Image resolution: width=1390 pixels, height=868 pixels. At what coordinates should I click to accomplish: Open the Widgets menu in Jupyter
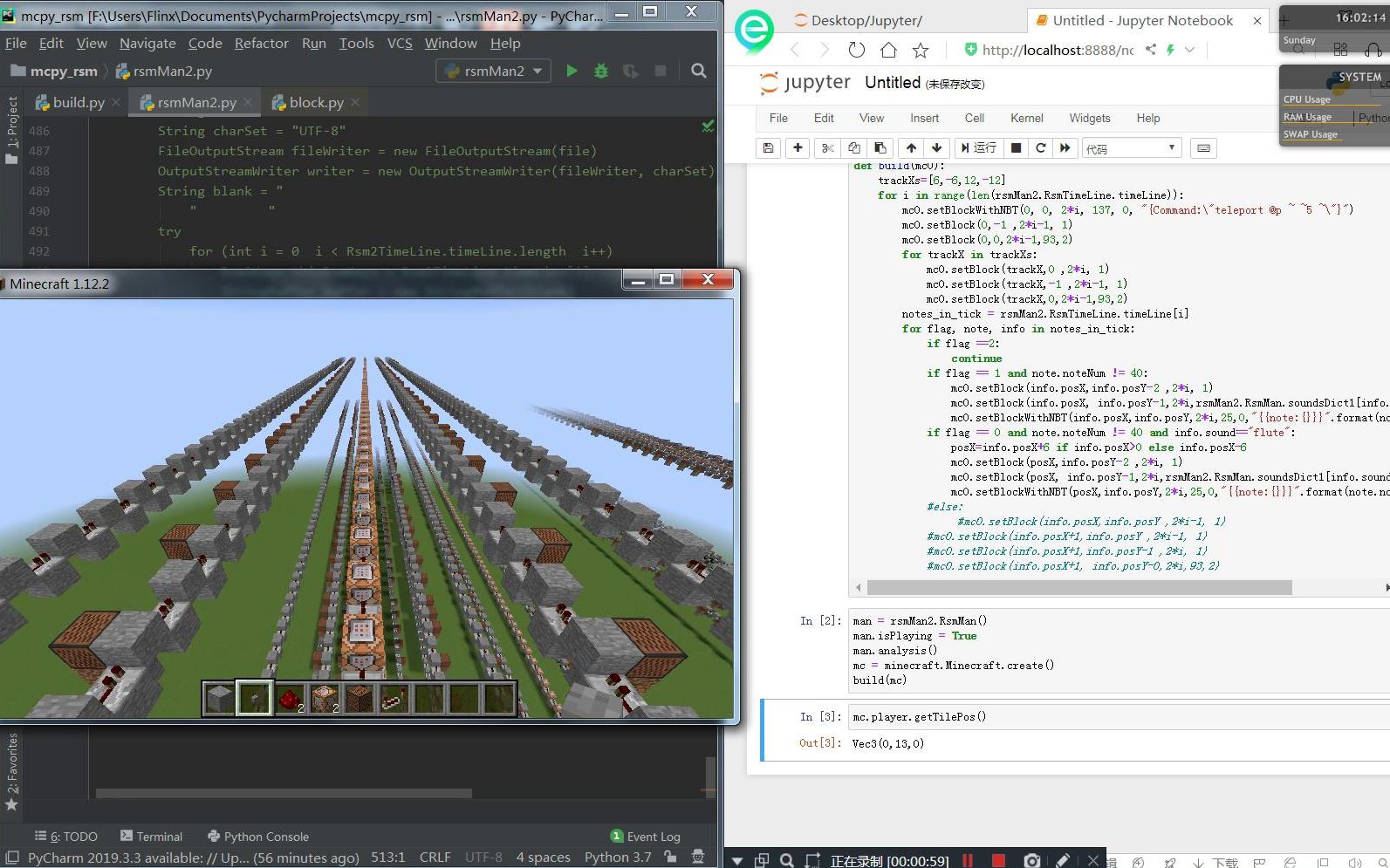1090,118
